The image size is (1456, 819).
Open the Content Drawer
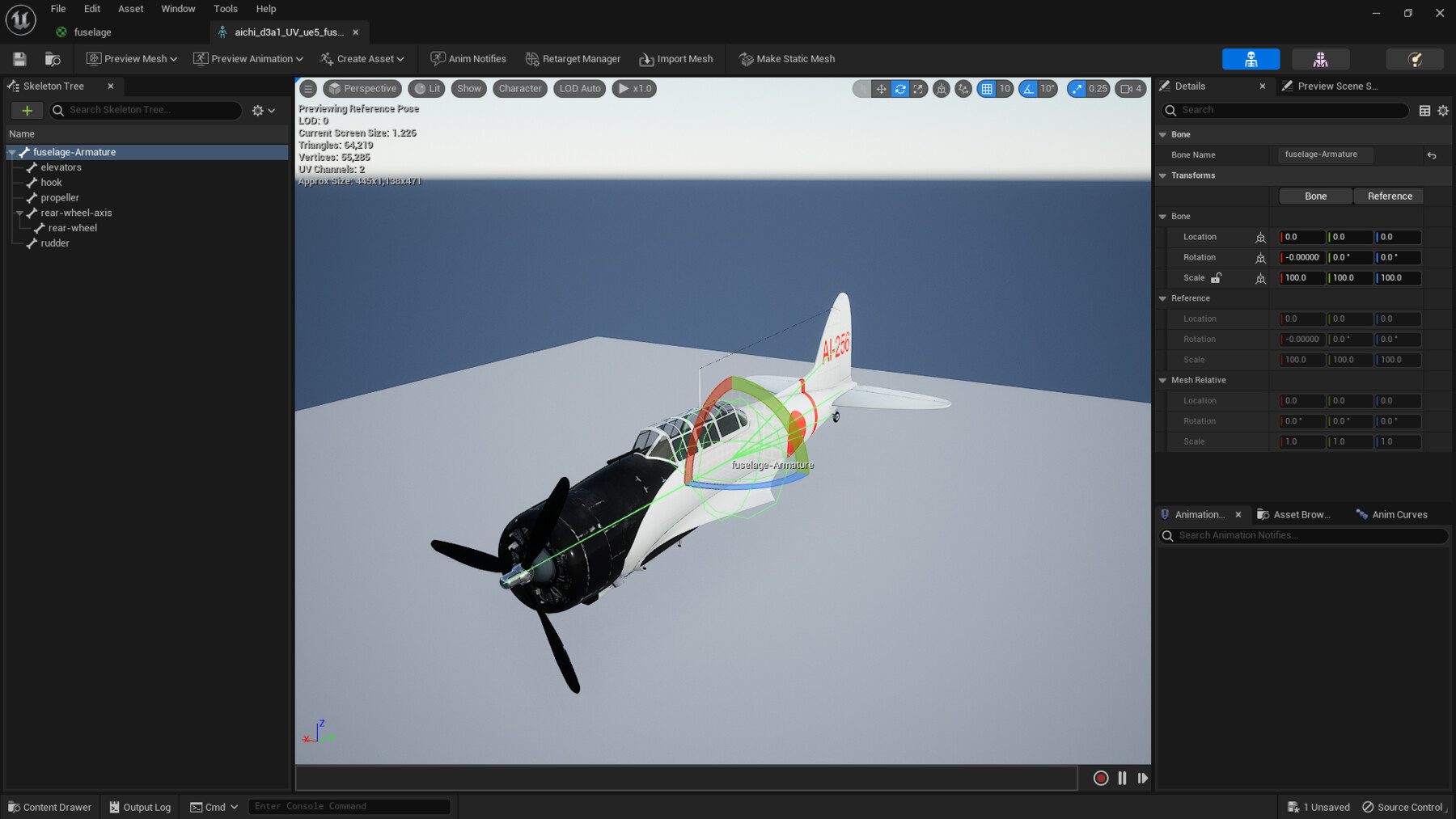tap(49, 807)
